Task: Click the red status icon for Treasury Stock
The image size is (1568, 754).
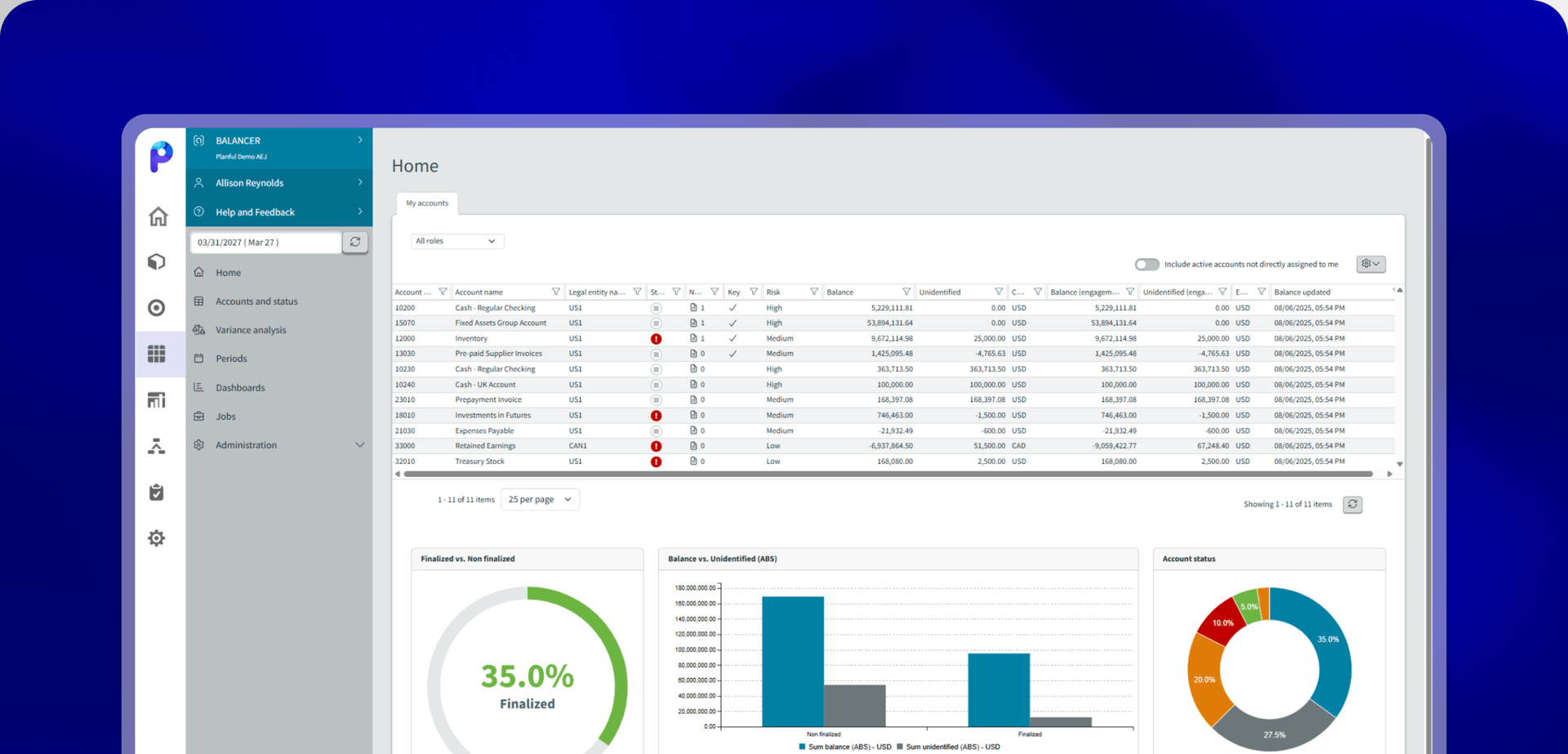Action: 656,462
